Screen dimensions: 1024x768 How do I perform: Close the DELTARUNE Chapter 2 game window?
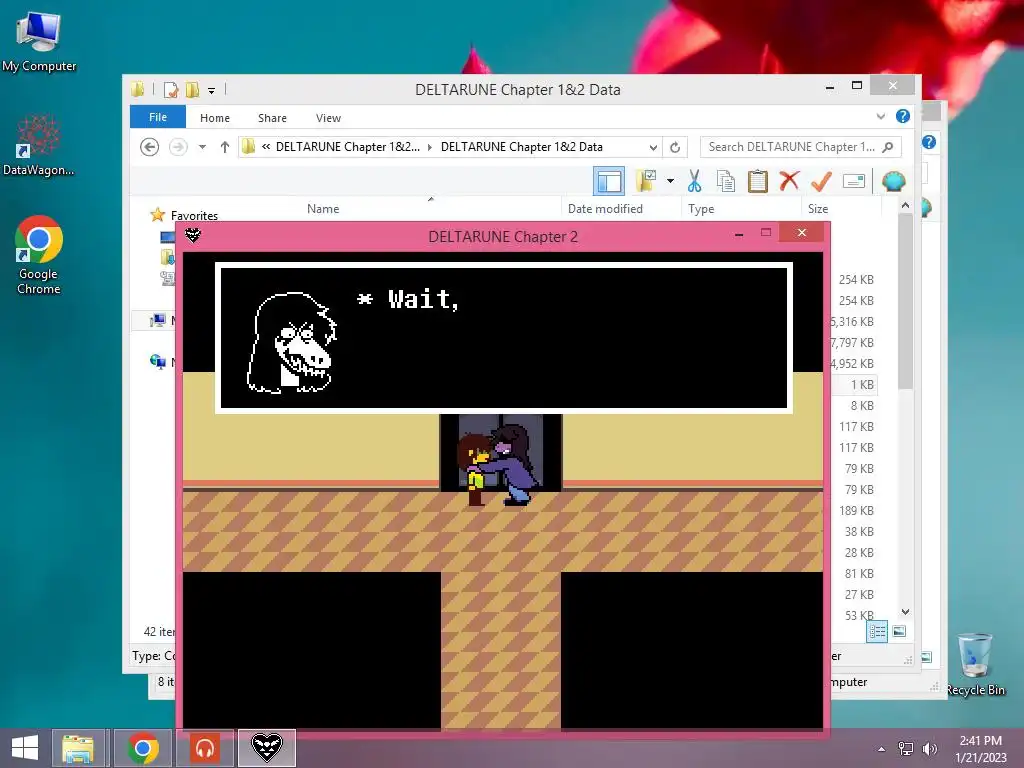pyautogui.click(x=802, y=232)
